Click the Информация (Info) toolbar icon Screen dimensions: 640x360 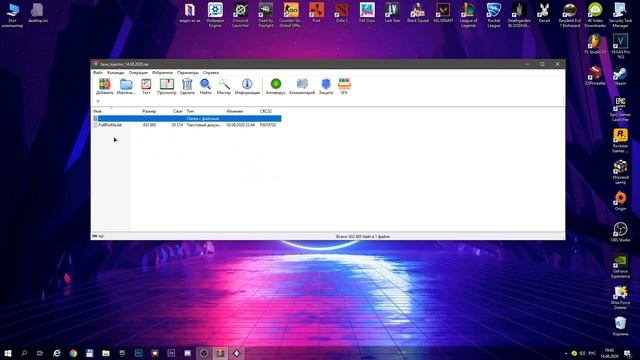pyautogui.click(x=247, y=87)
